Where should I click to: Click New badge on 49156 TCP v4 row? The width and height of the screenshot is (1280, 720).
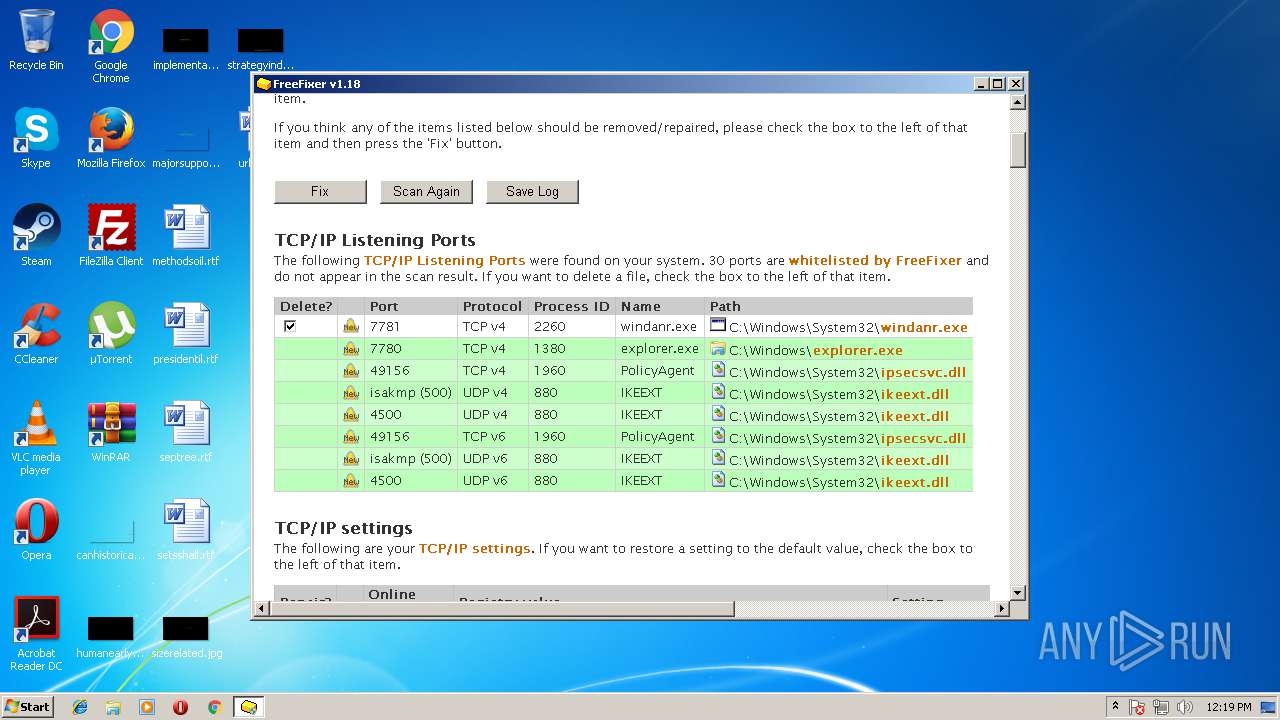pyautogui.click(x=351, y=370)
